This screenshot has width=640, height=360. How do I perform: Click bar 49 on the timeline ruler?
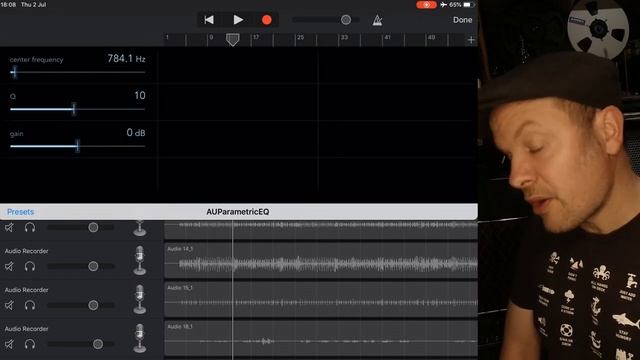pos(431,37)
